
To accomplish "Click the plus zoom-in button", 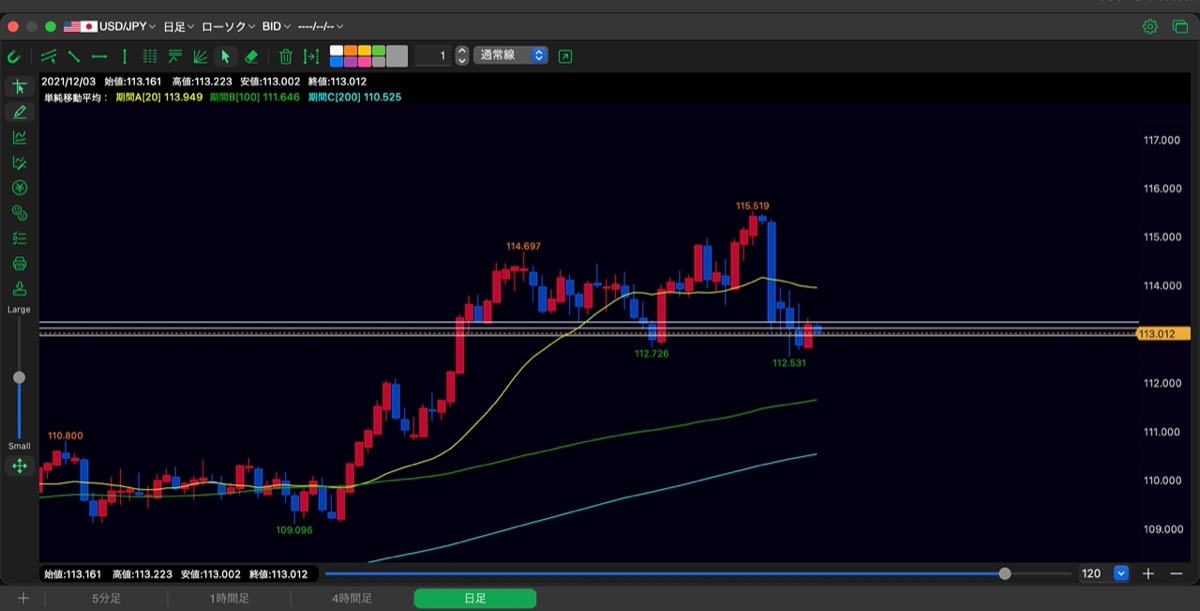I will pos(1149,574).
